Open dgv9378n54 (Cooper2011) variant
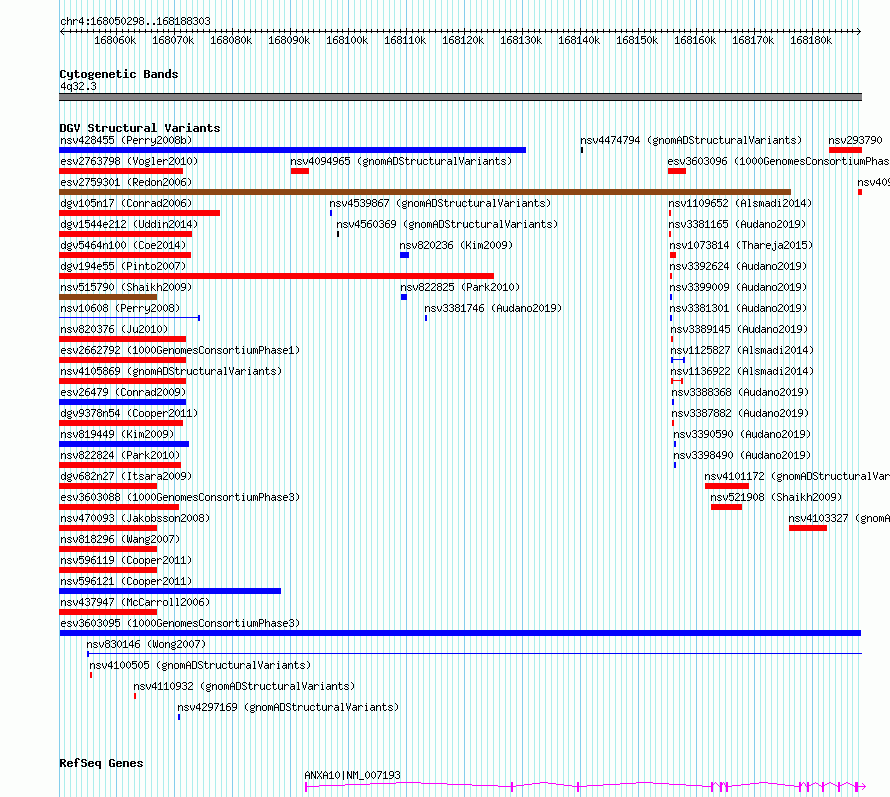 (x=129, y=413)
